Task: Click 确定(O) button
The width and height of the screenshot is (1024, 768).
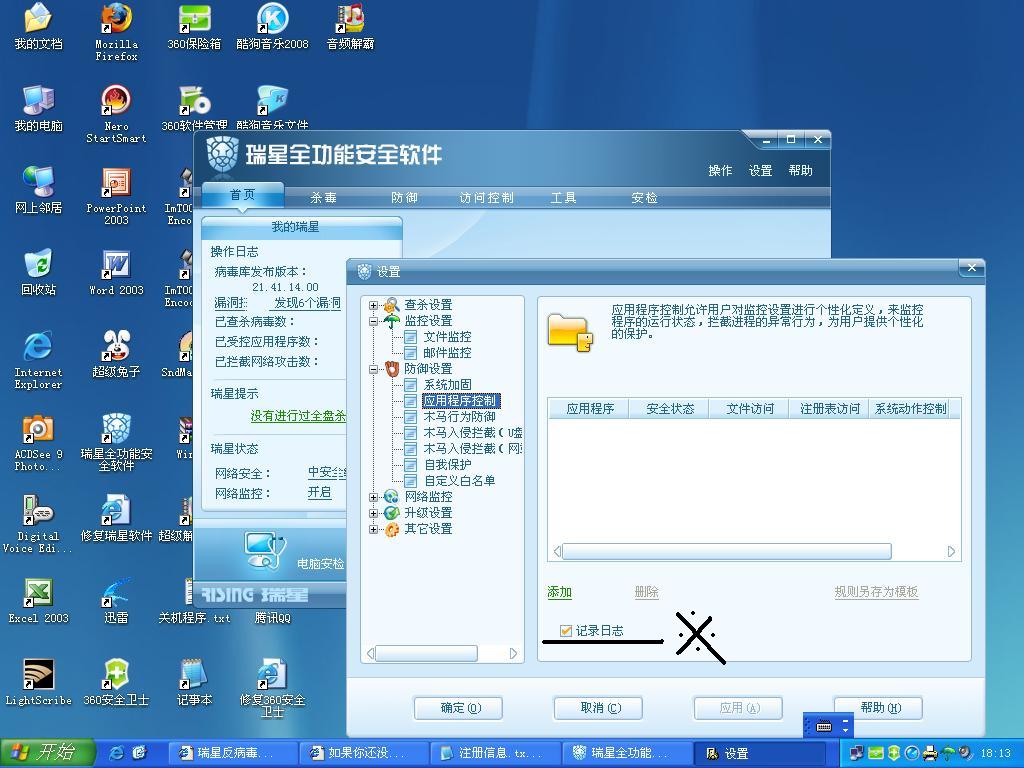Action: click(458, 708)
